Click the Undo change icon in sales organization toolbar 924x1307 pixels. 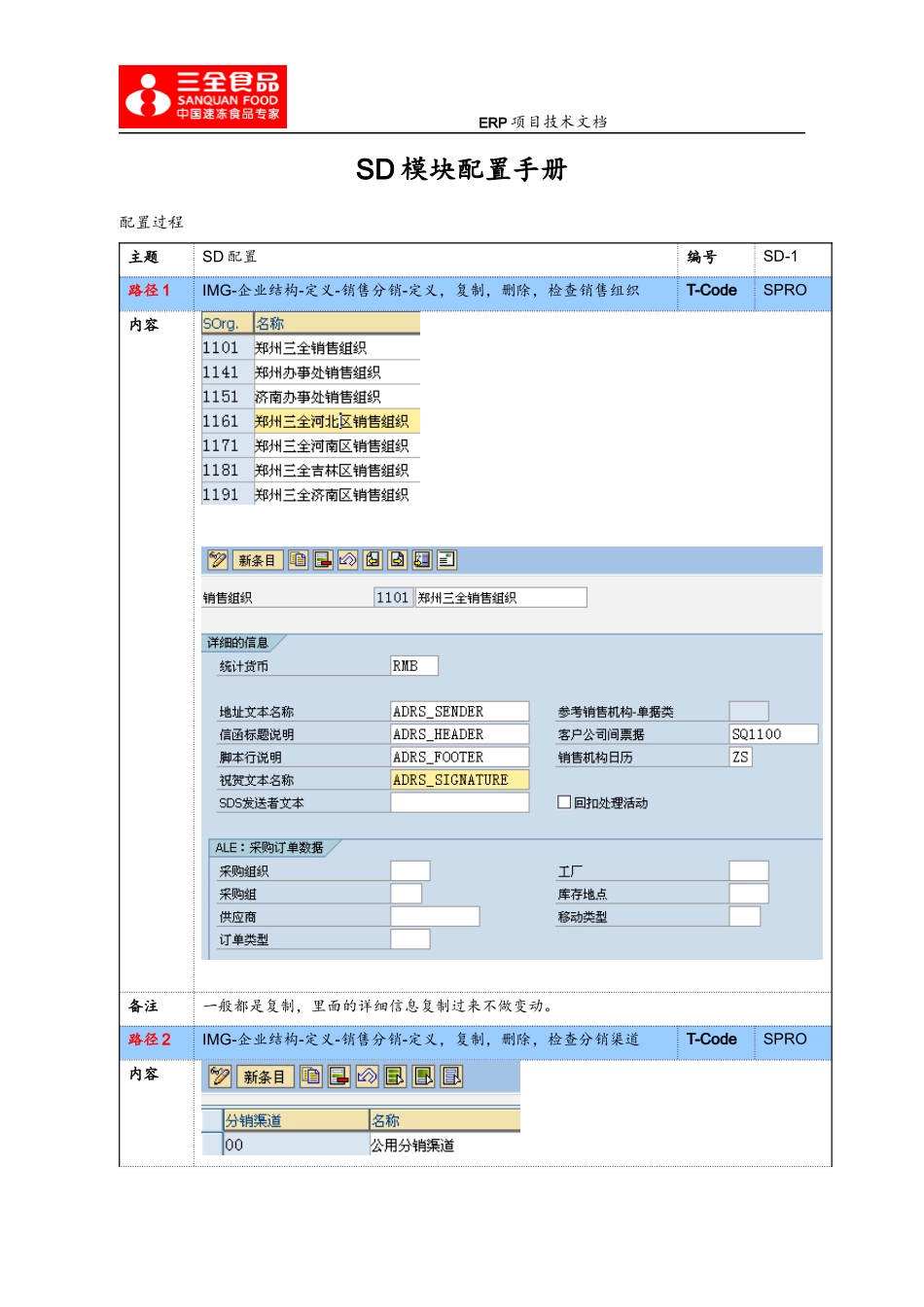pos(347,560)
